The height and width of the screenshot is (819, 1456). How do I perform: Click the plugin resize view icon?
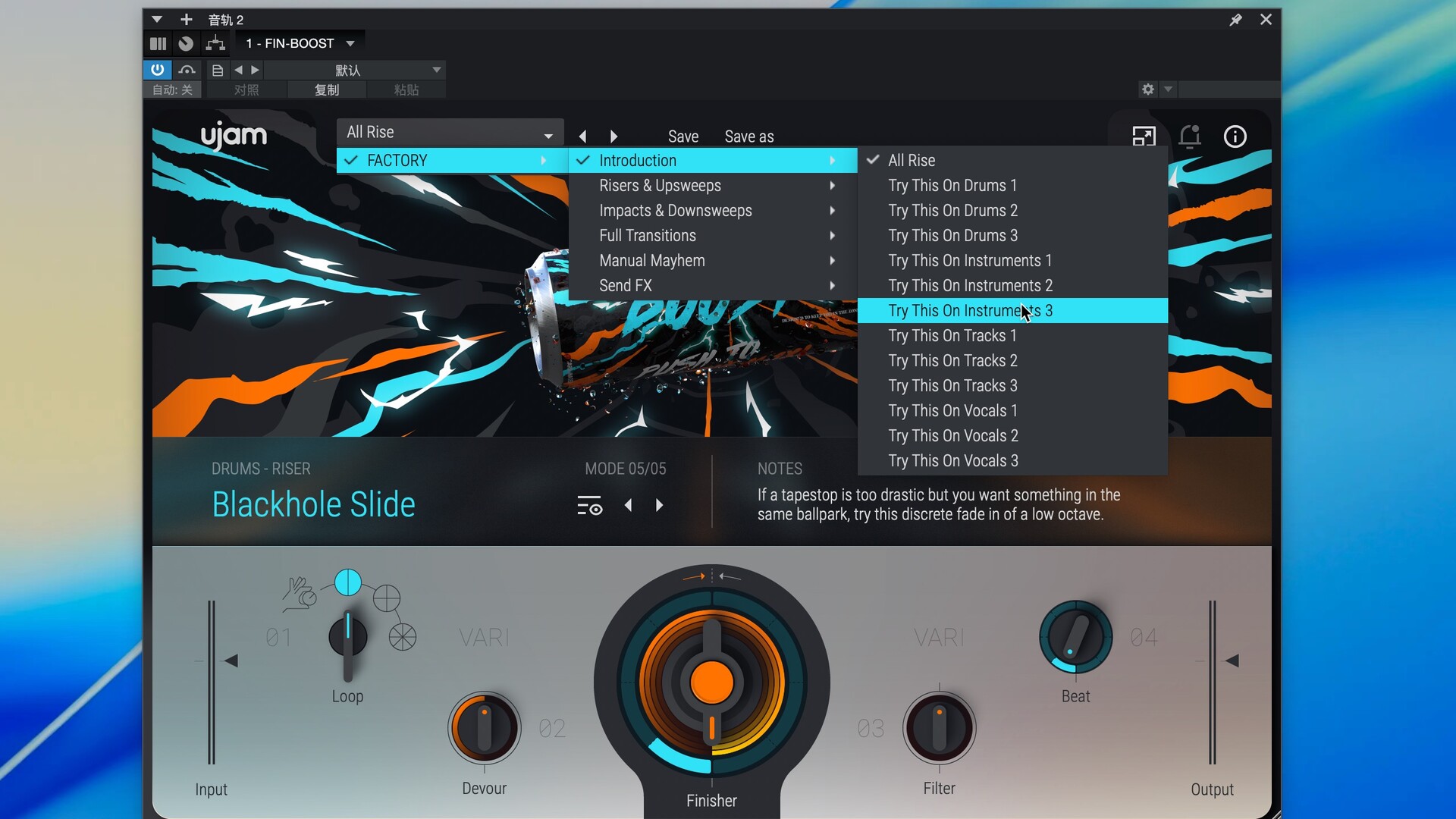[x=1144, y=136]
